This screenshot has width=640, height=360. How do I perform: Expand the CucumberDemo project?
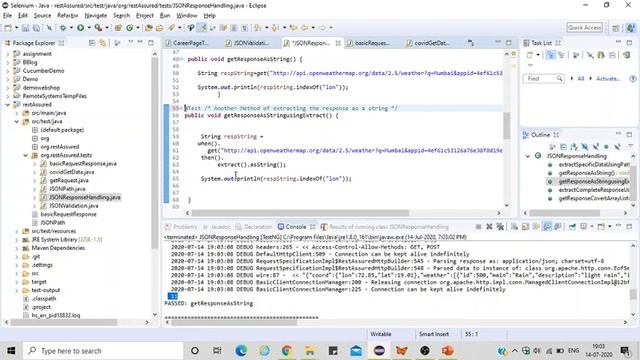click(x=7, y=71)
